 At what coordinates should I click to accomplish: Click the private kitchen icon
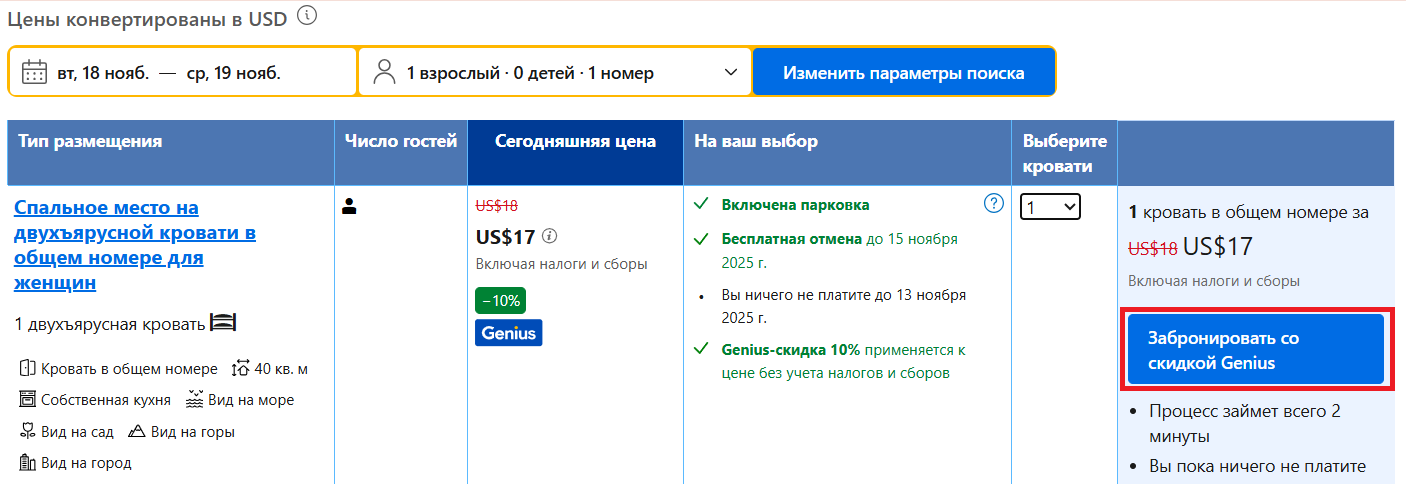click(x=27, y=400)
